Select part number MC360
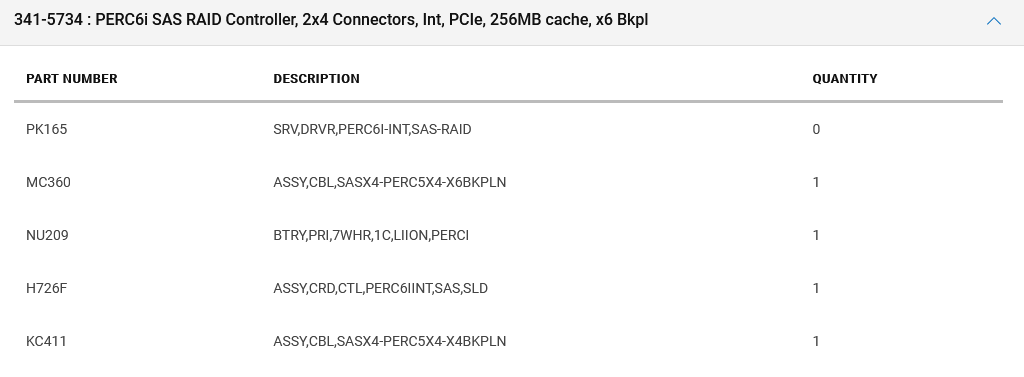This screenshot has width=1024, height=377. tap(48, 182)
